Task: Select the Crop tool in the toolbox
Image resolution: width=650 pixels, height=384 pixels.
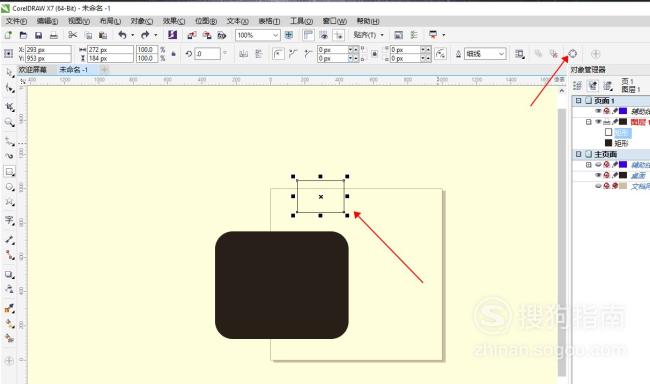Action: click(x=9, y=107)
